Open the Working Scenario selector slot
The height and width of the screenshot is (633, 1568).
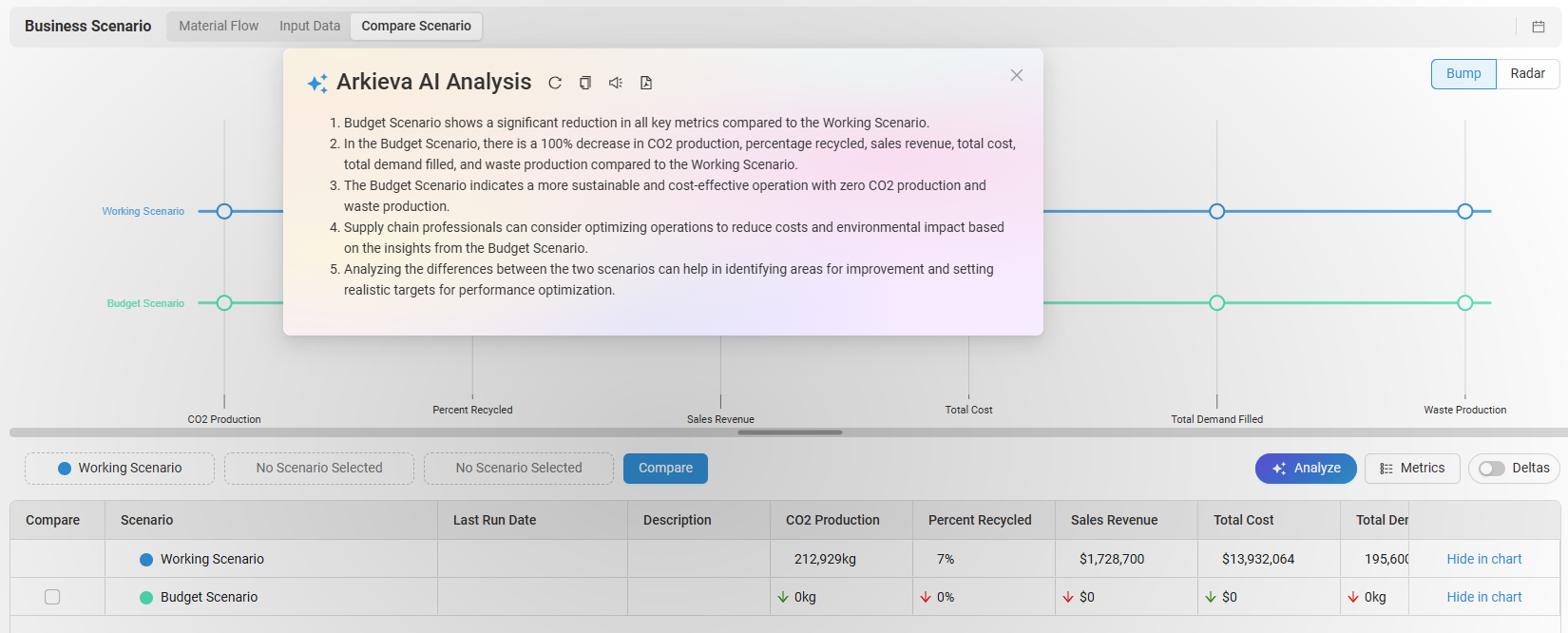(120, 469)
